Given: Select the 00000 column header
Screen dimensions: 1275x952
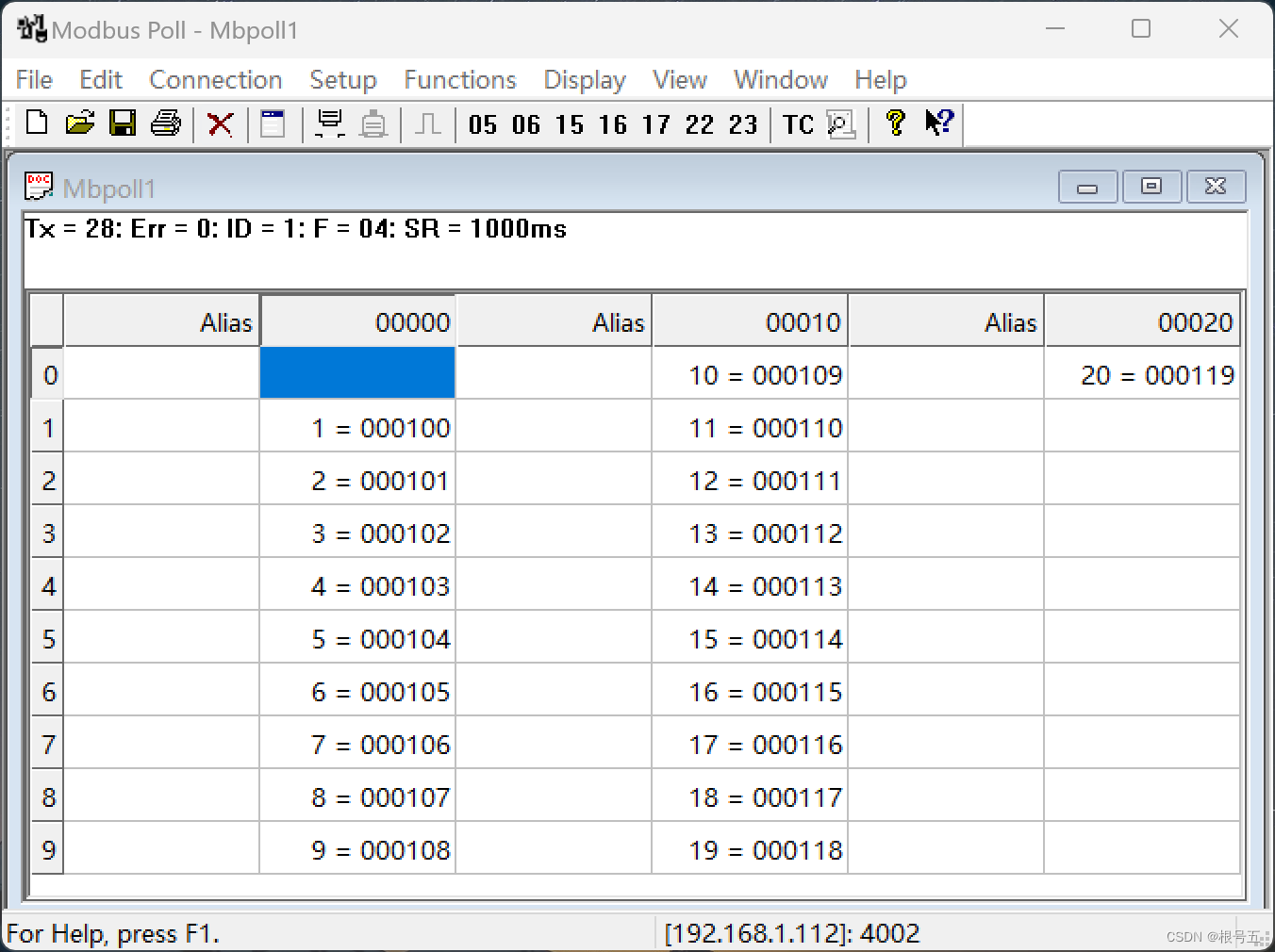Looking at the screenshot, I should pos(357,321).
